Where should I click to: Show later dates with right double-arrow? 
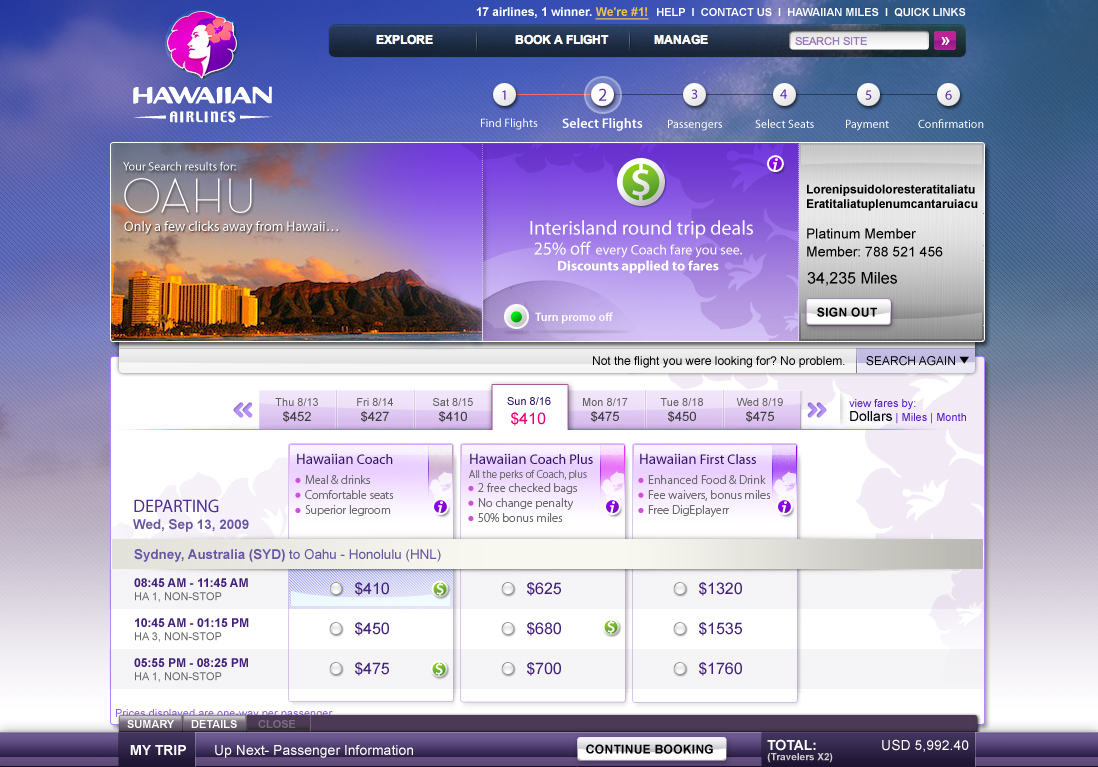(816, 410)
